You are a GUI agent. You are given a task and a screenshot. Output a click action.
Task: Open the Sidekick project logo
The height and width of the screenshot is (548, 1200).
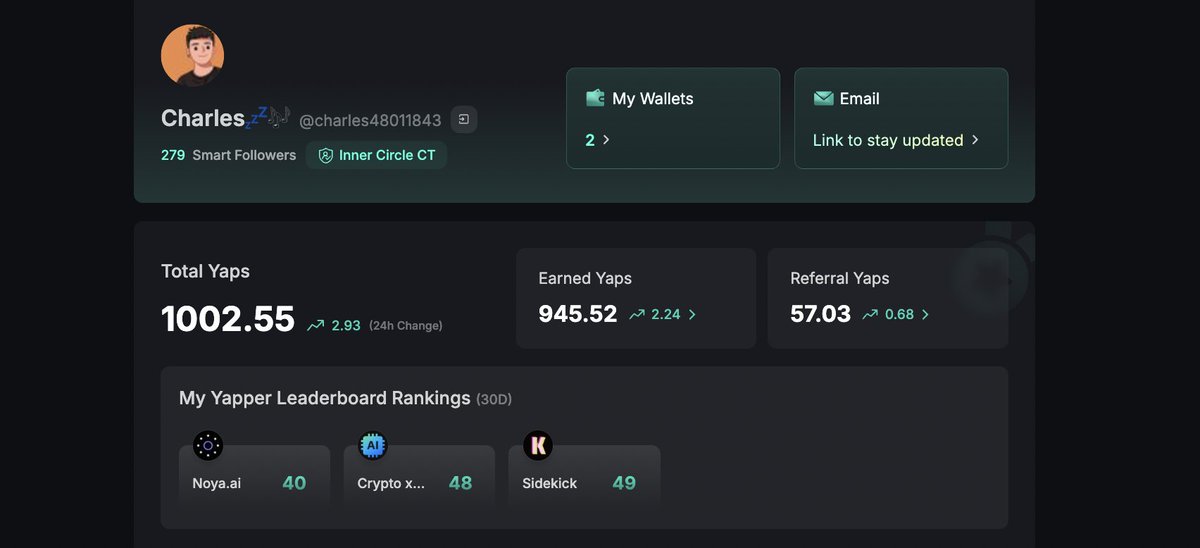pyautogui.click(x=537, y=446)
